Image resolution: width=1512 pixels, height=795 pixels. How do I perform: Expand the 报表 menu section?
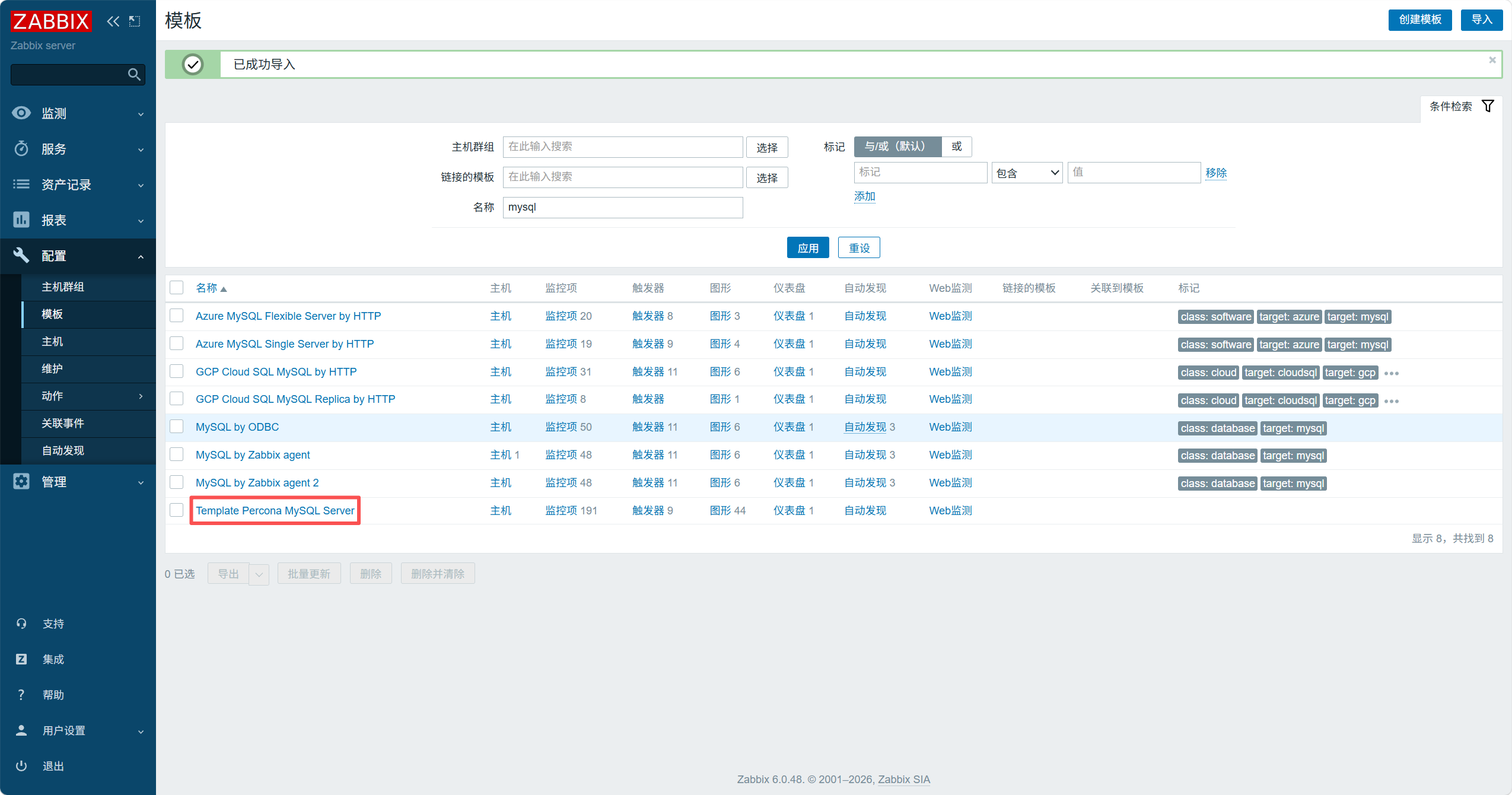(x=141, y=220)
